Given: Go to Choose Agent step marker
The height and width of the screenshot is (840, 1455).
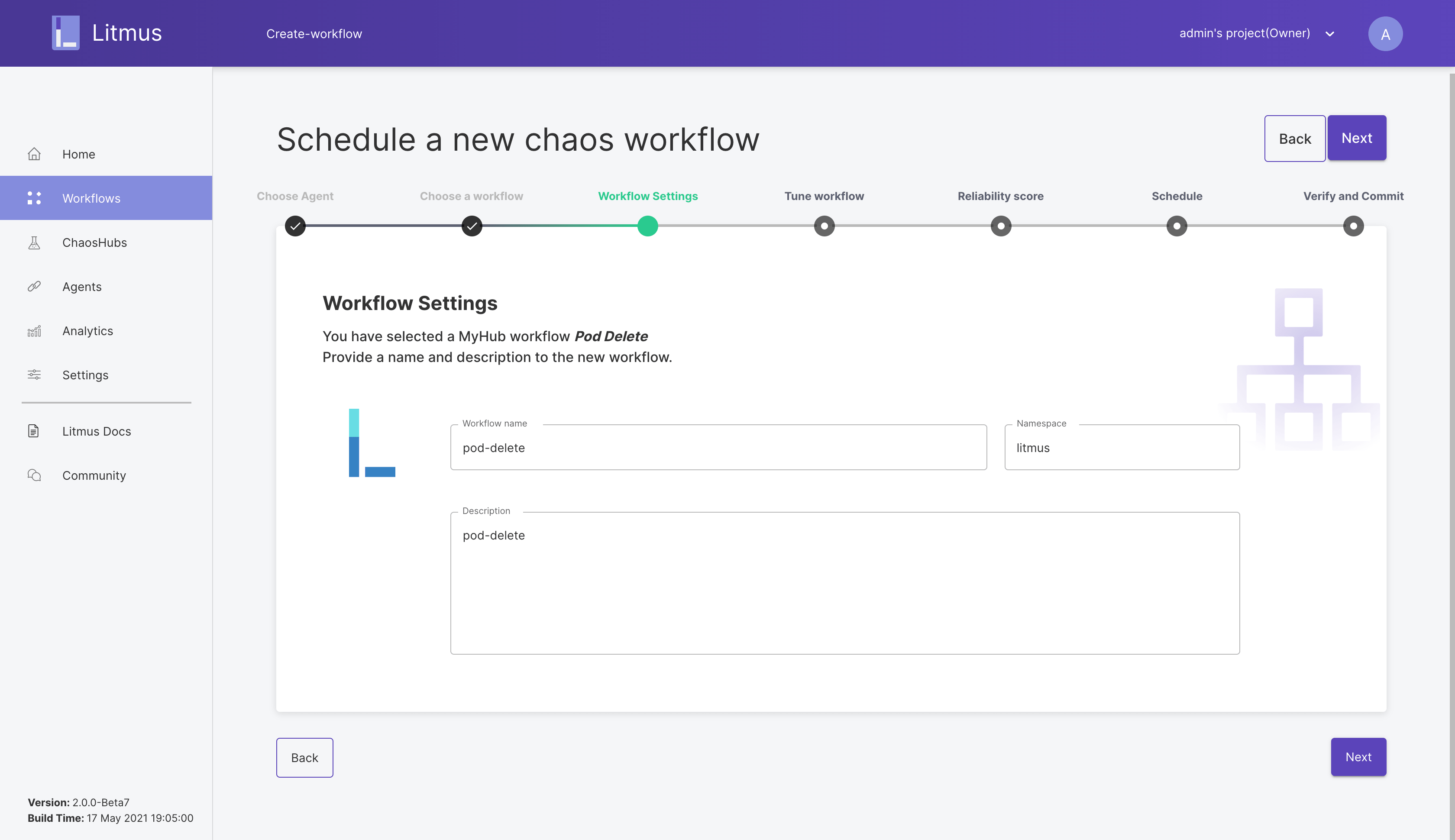Looking at the screenshot, I should [295, 226].
